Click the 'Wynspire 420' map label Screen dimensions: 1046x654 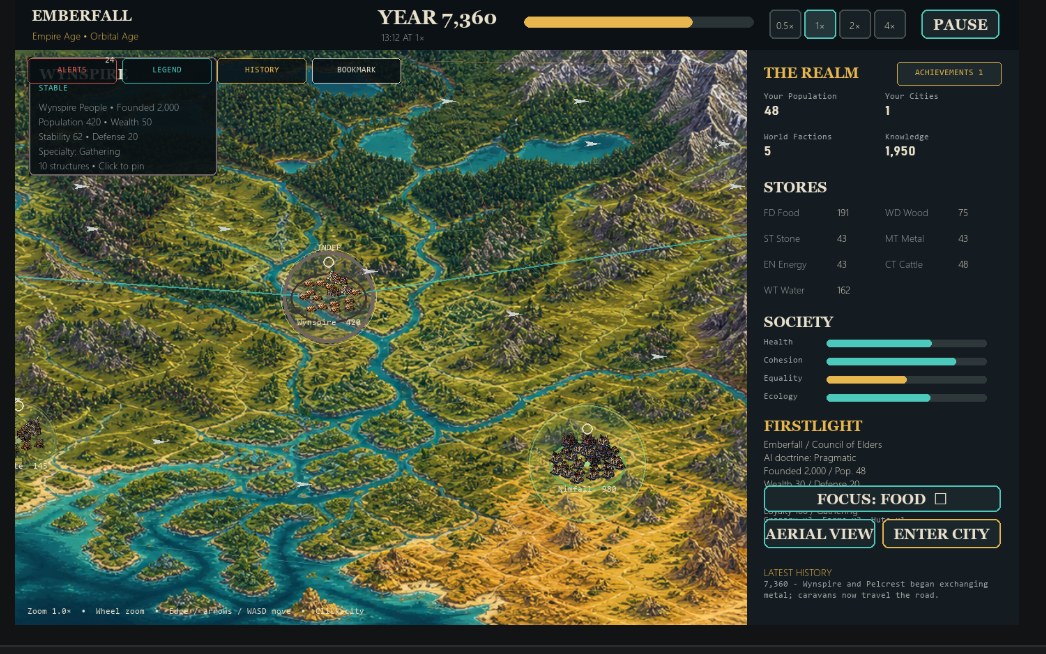(328, 322)
